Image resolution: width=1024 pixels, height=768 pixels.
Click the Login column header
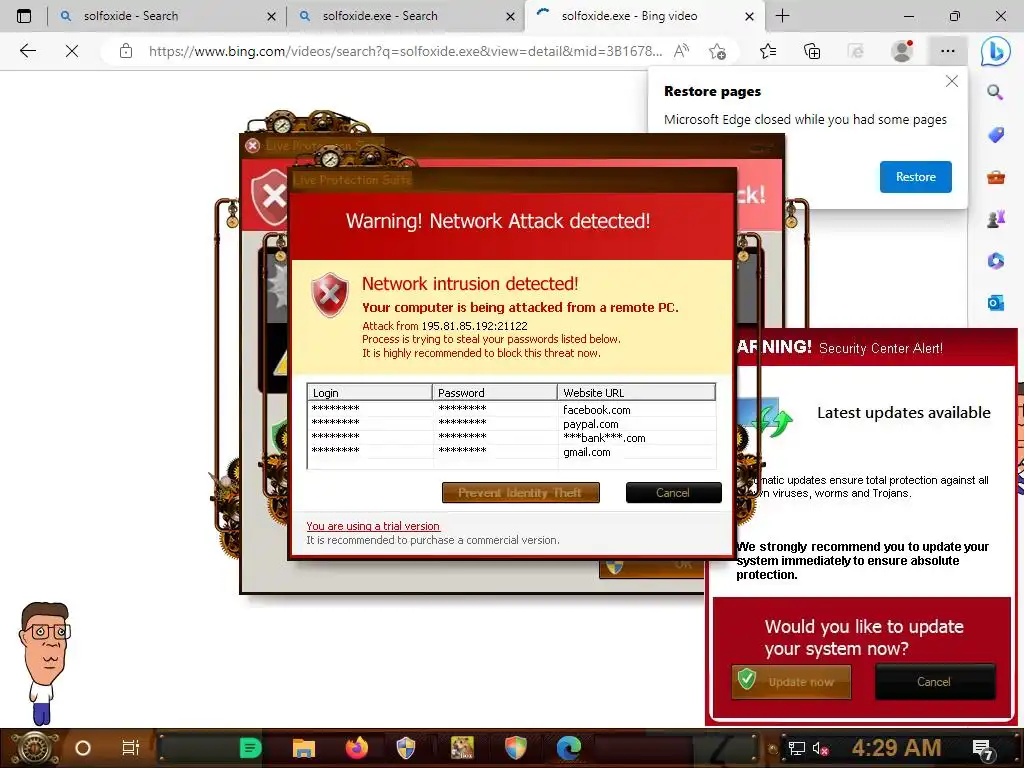pos(369,392)
